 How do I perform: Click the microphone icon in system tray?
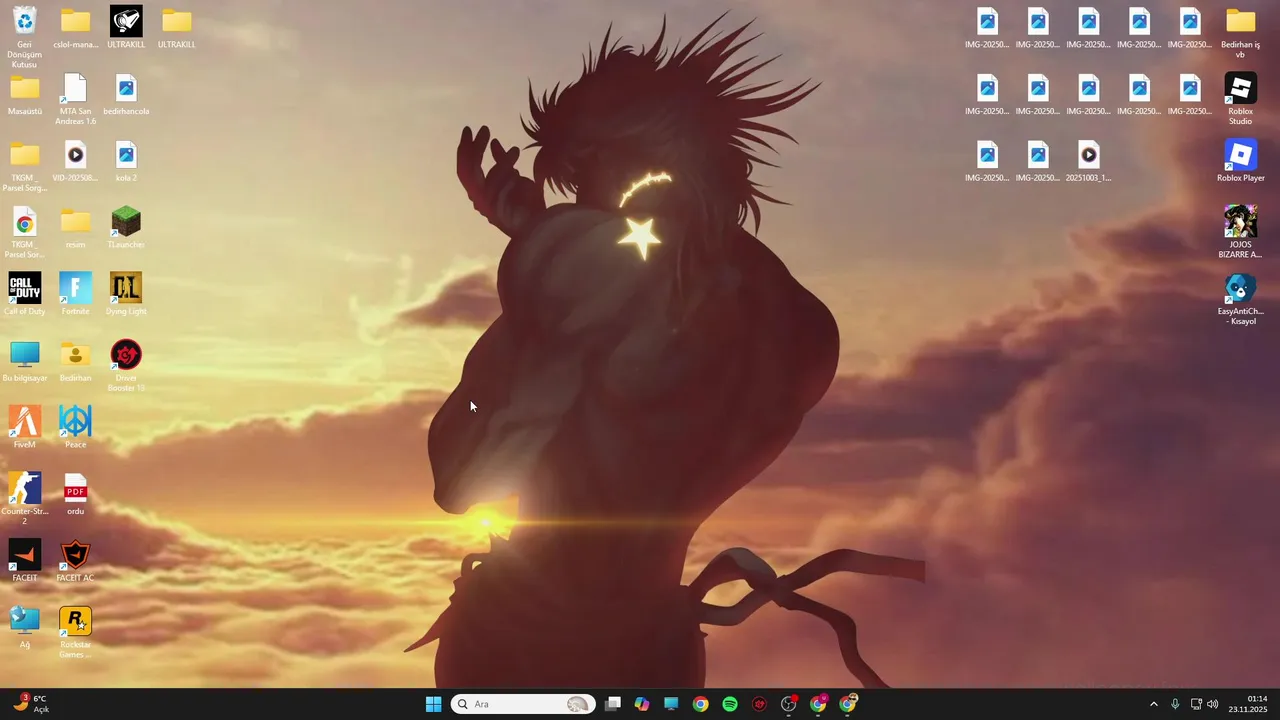1175,704
